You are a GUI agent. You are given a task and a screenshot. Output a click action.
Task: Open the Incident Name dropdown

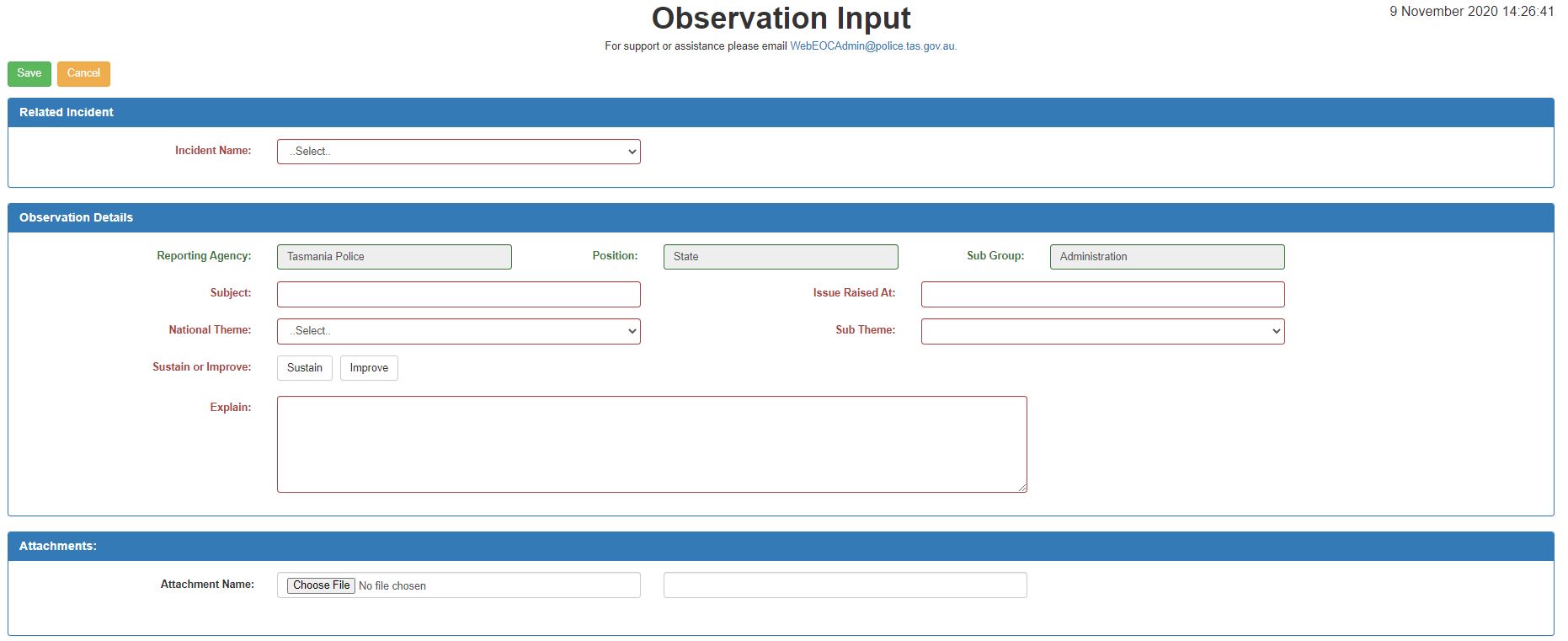pyautogui.click(x=458, y=152)
